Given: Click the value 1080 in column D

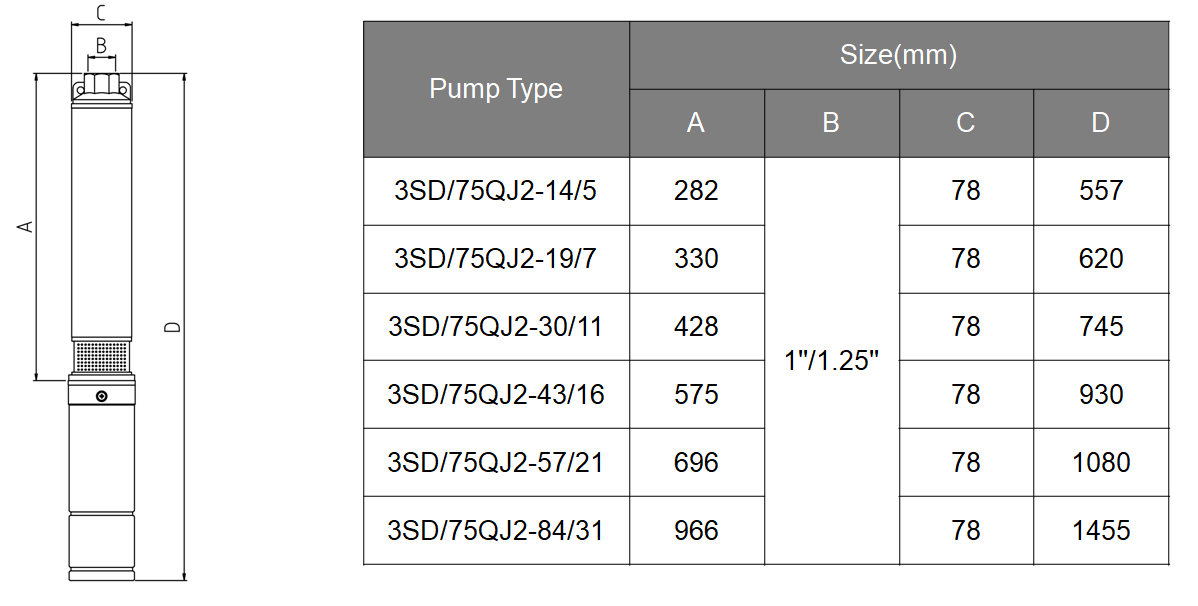Looking at the screenshot, I should [1101, 463].
